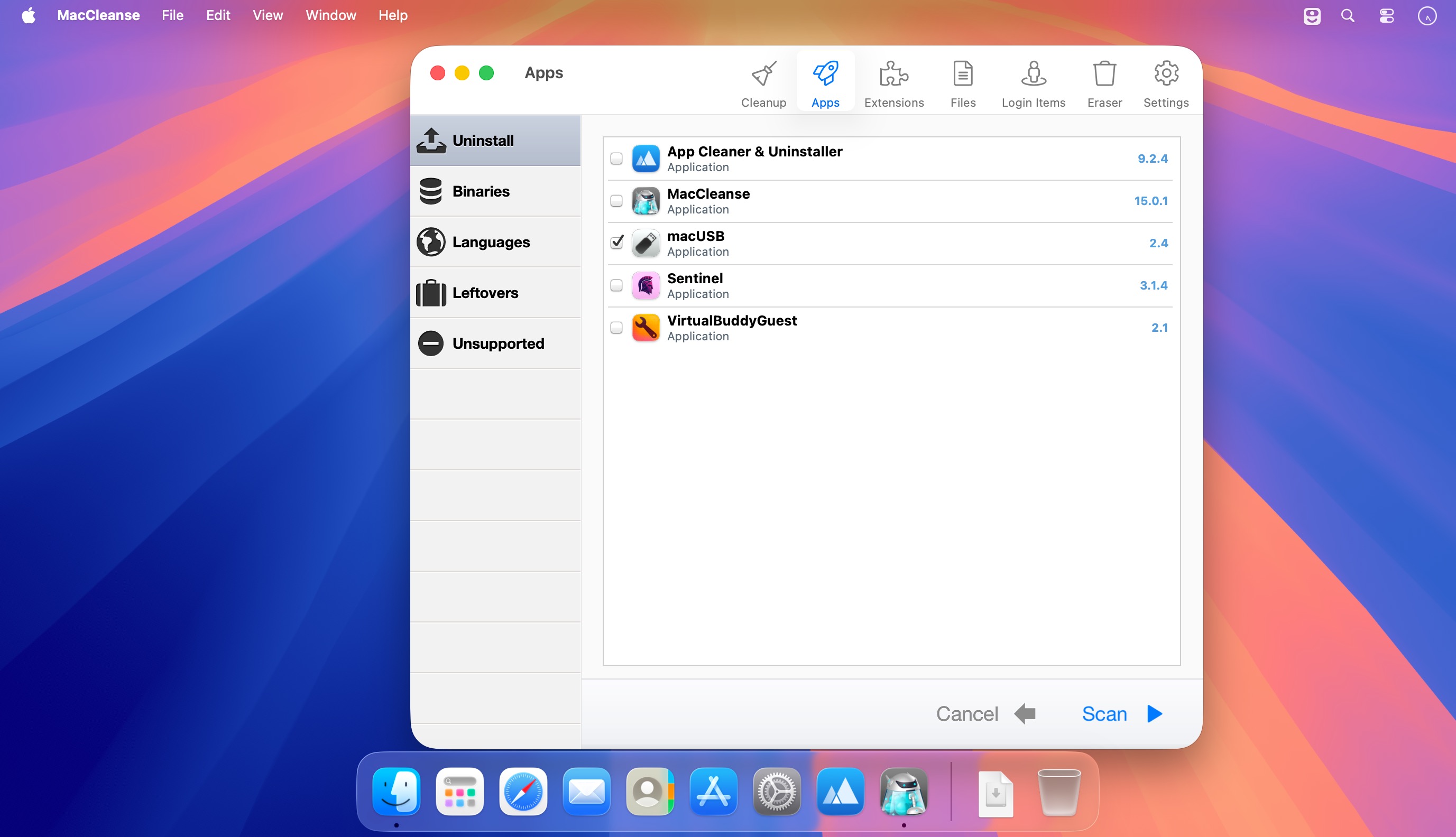Tick the VirtualBuddyGuest checkbox

616,328
